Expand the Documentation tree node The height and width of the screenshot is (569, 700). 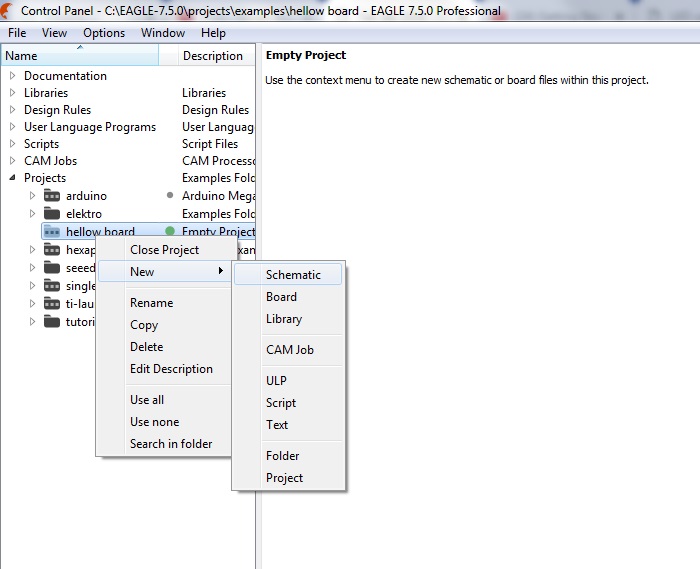12,75
